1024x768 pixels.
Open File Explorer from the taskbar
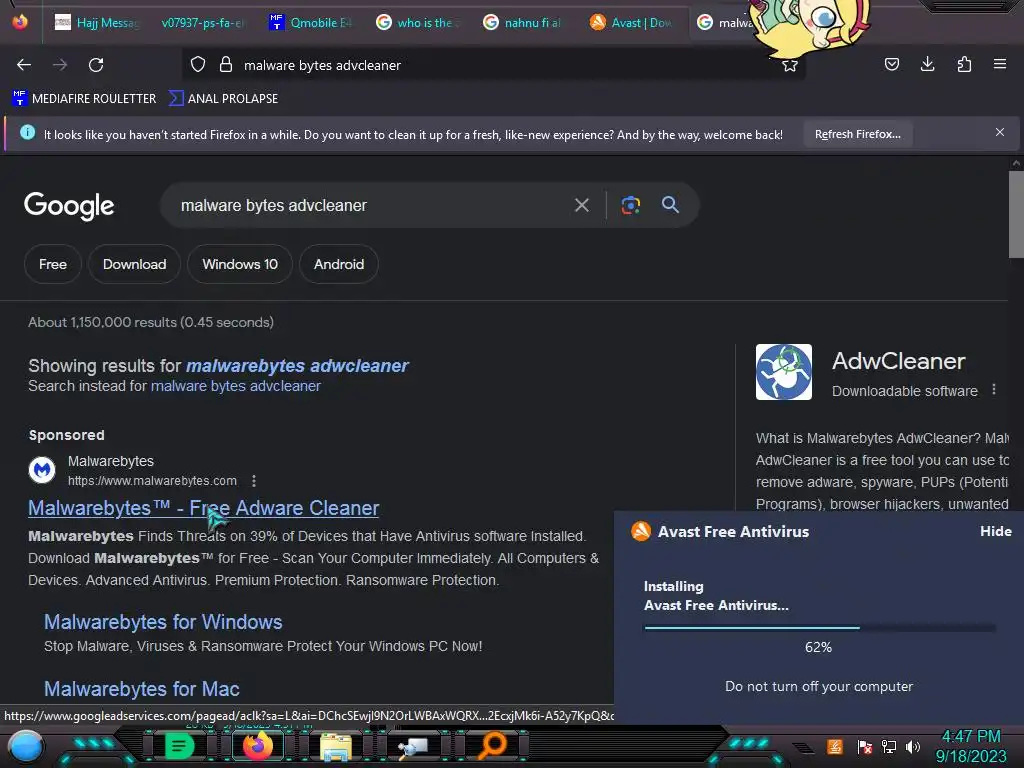[336, 746]
